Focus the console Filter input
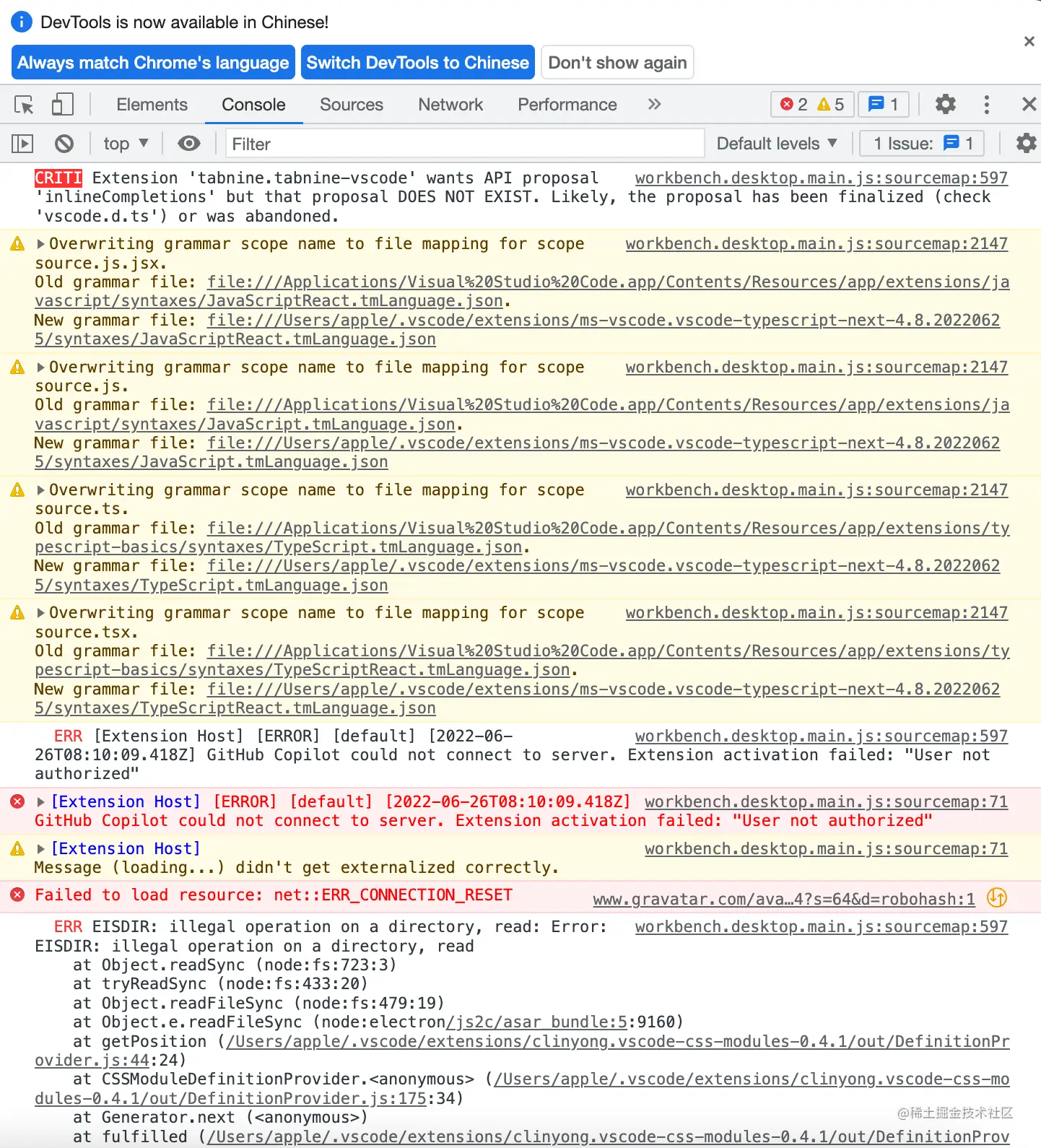Viewport: 1041px width, 1148px height. click(465, 144)
